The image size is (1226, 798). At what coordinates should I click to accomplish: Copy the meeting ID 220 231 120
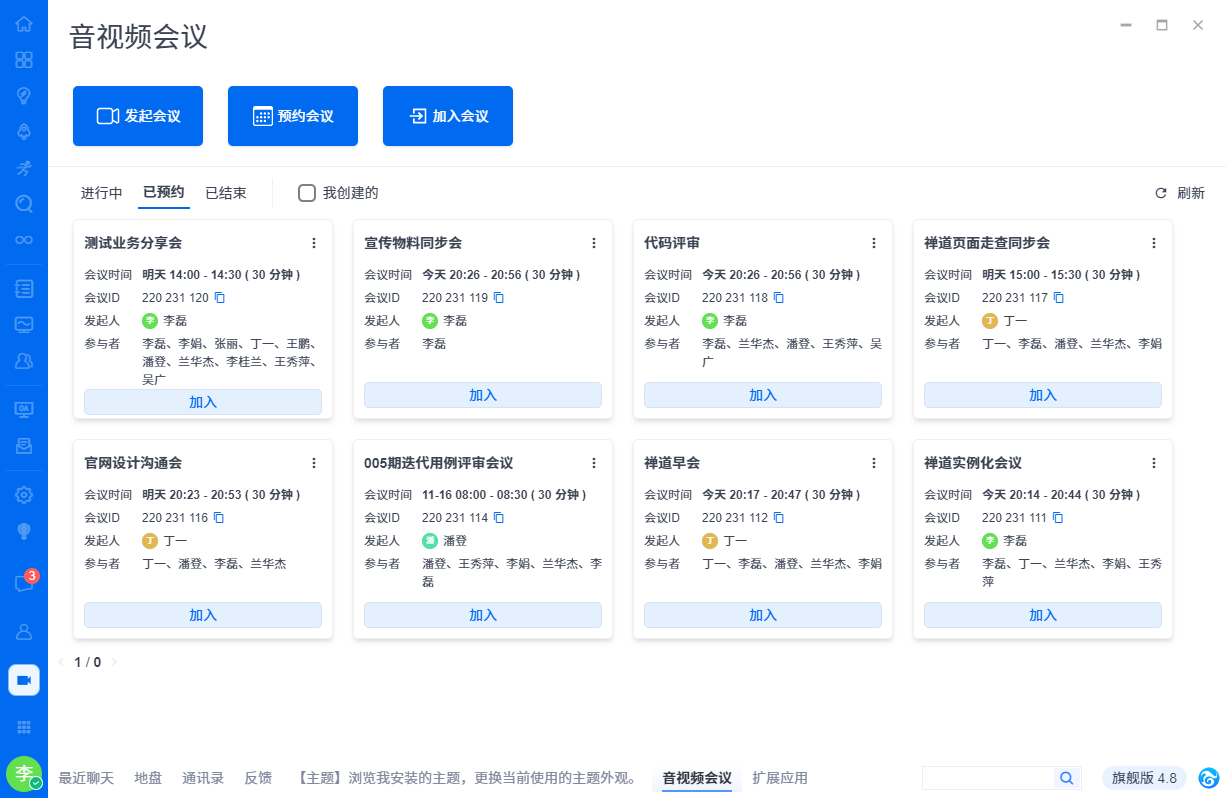pyautogui.click(x=219, y=298)
